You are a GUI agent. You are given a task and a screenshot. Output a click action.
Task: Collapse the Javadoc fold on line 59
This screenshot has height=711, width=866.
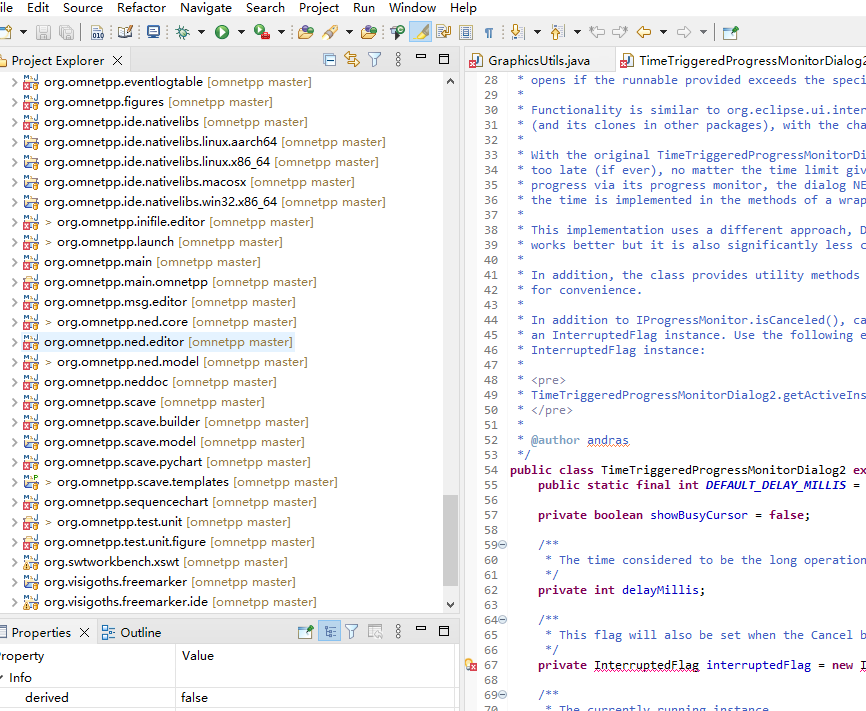click(x=503, y=545)
